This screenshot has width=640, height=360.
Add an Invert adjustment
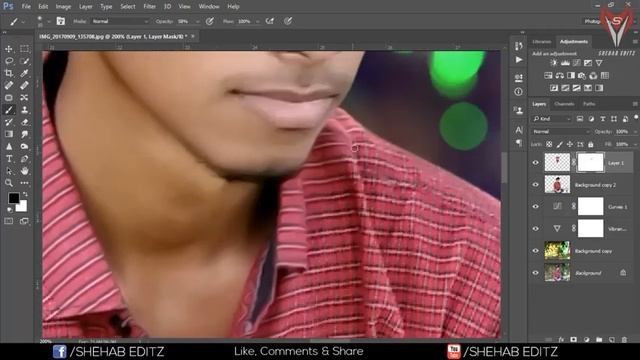pos(554,88)
